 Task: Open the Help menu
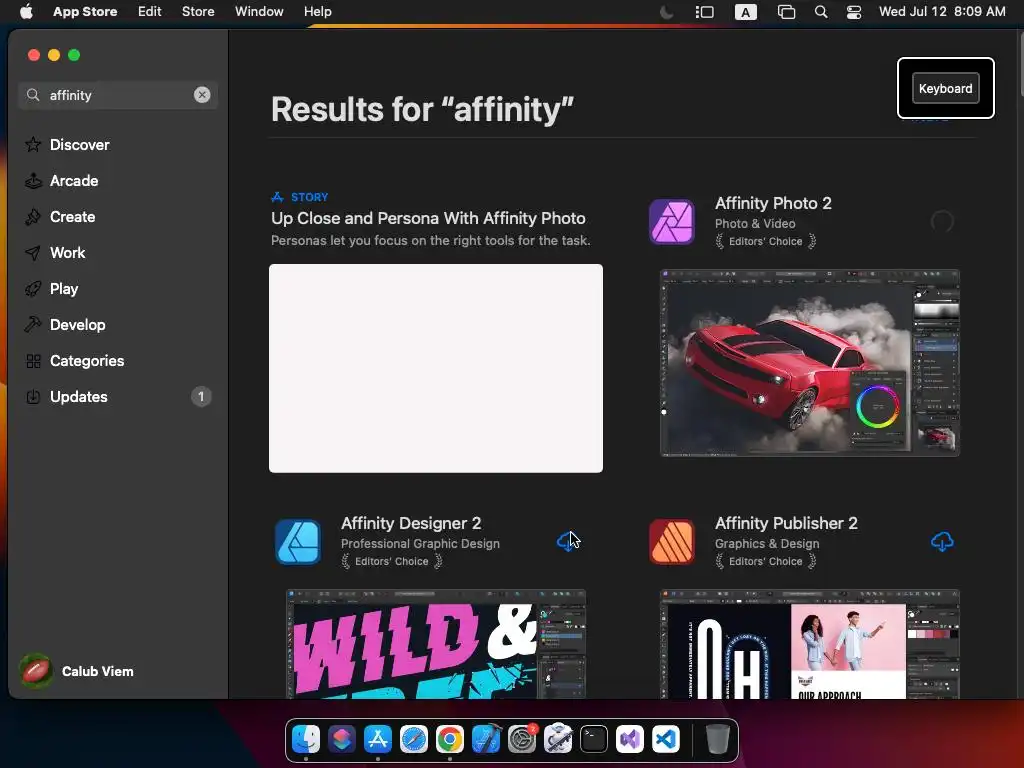317,11
